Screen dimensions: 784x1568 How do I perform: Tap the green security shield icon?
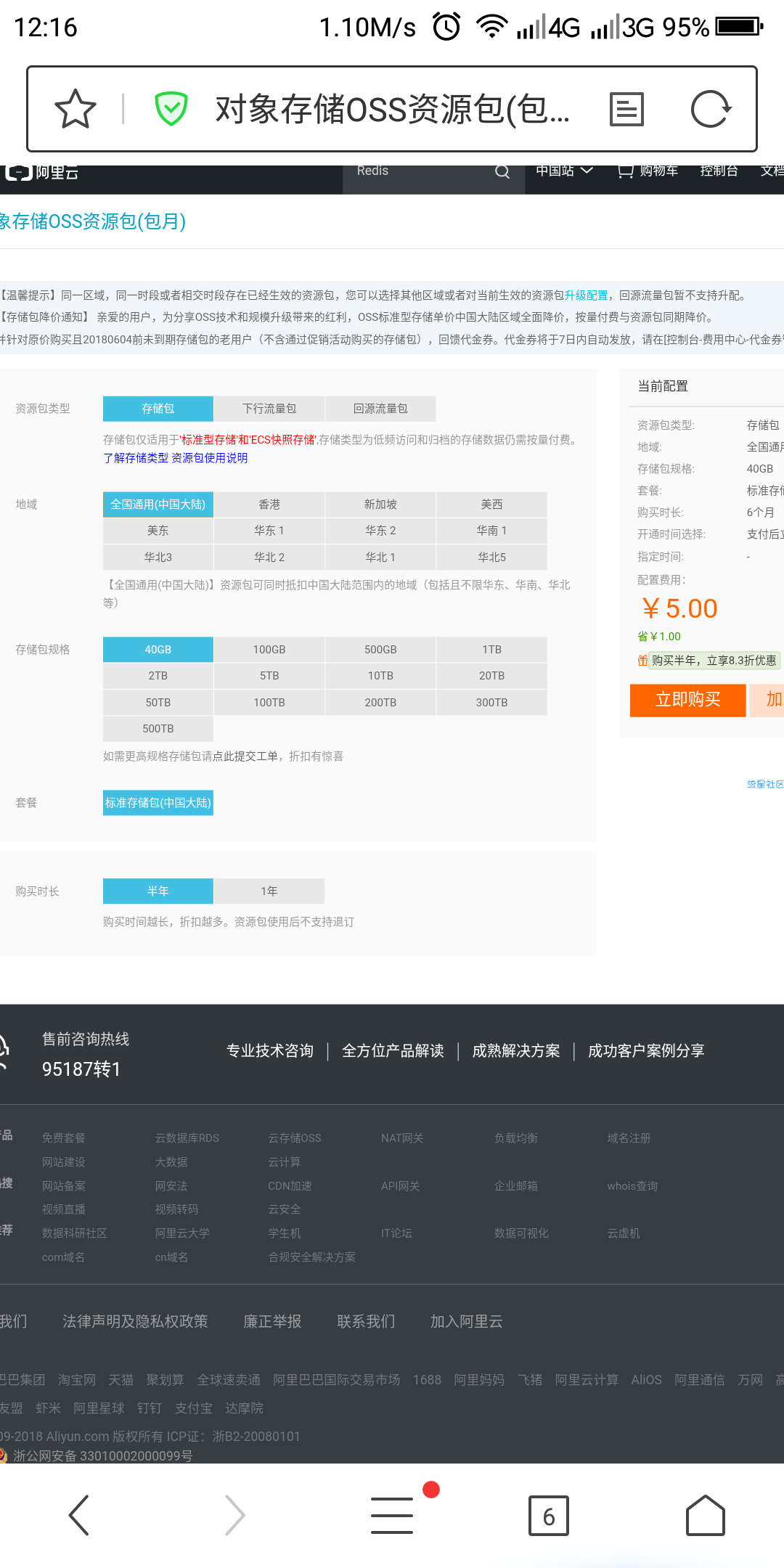click(171, 109)
